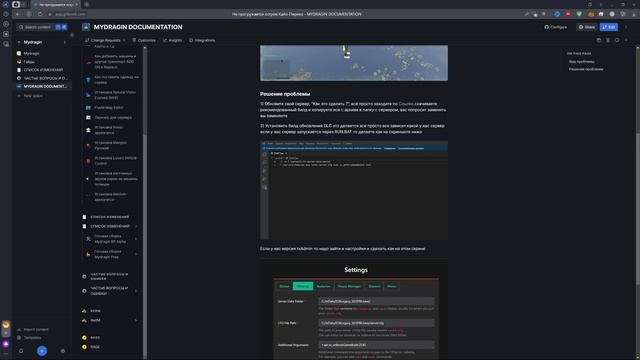The image size is (640, 360).
Task: Click the browser address bar
Action: (70, 14)
